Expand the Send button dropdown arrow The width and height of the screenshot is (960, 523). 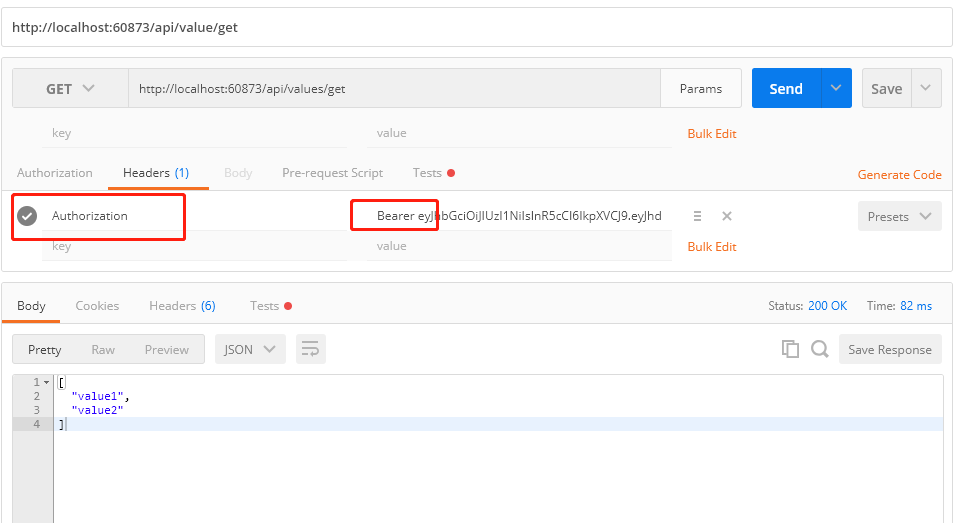(836, 88)
